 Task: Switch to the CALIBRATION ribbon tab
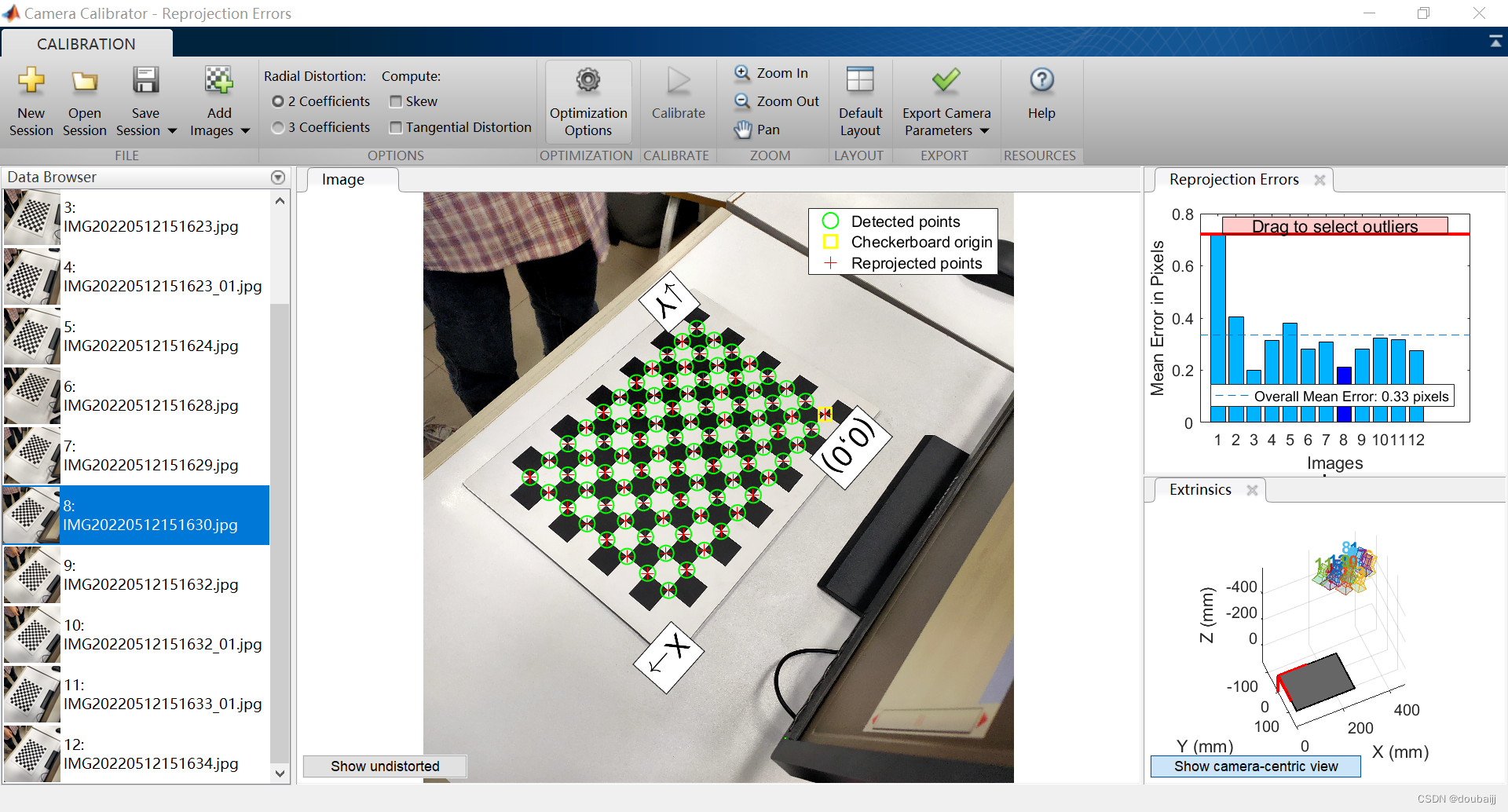point(86,44)
